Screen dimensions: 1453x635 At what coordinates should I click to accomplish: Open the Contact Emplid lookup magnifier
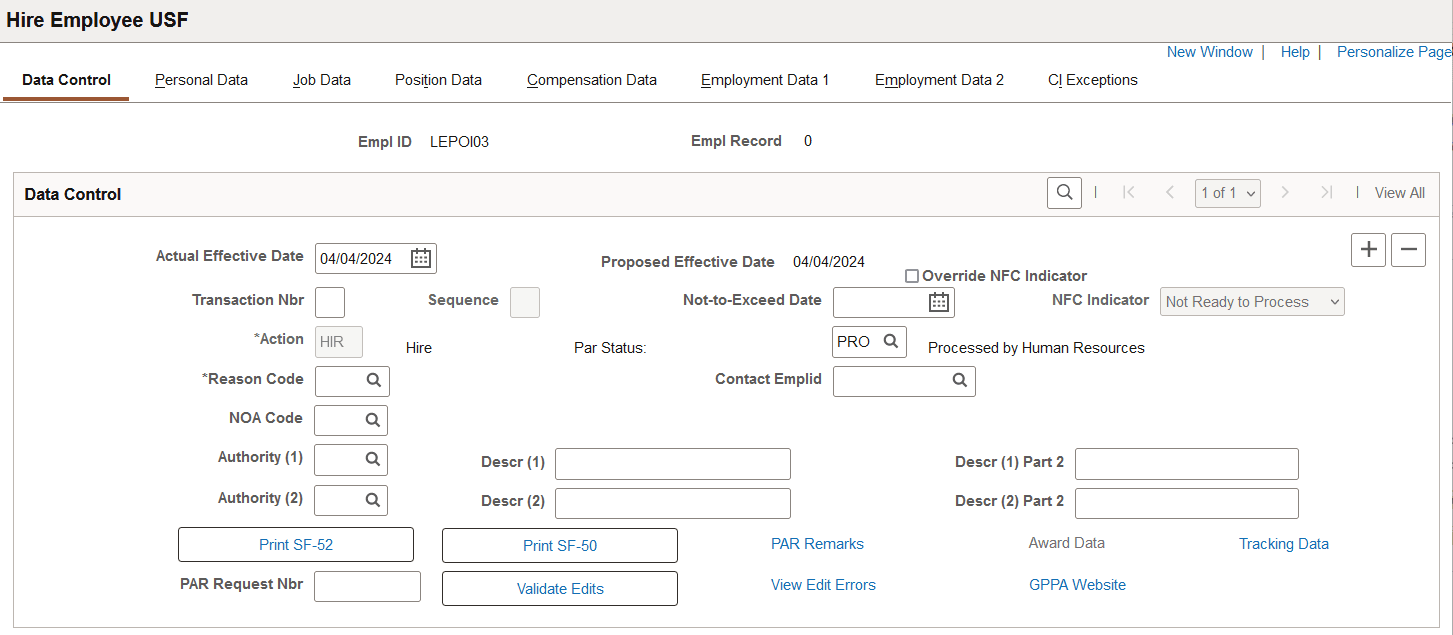[959, 381]
